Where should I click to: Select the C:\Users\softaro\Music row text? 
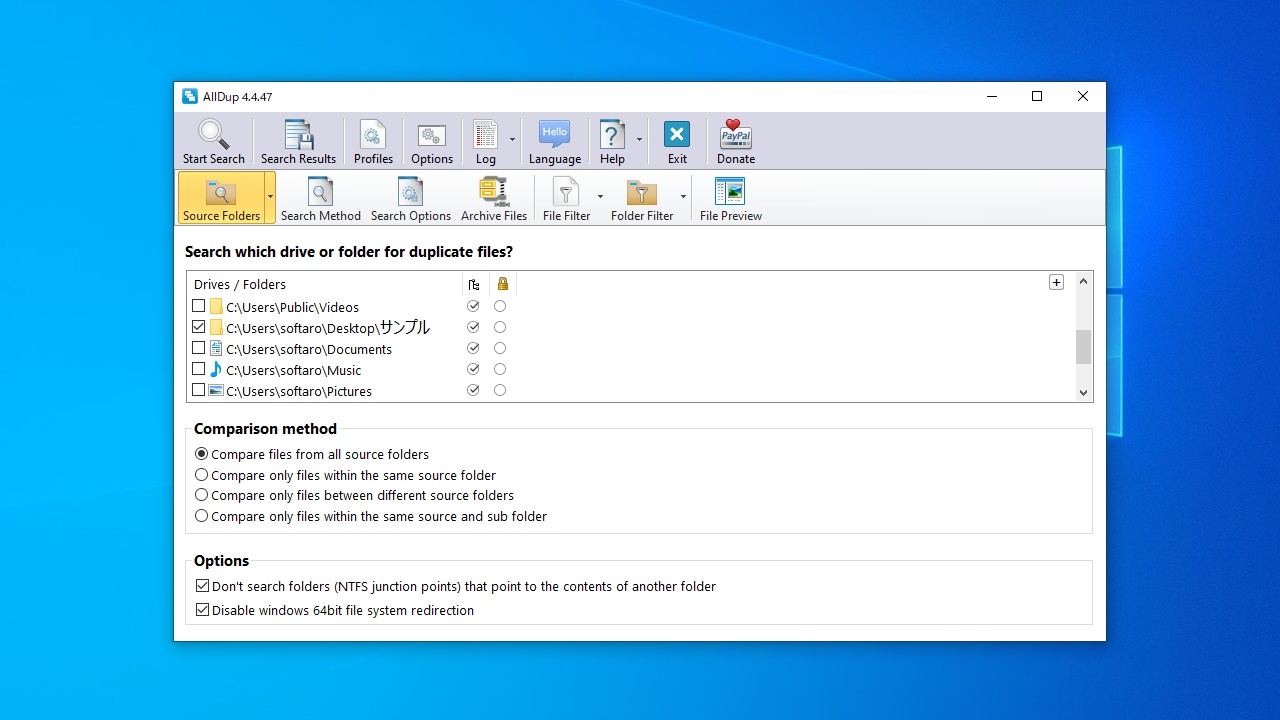click(x=294, y=370)
